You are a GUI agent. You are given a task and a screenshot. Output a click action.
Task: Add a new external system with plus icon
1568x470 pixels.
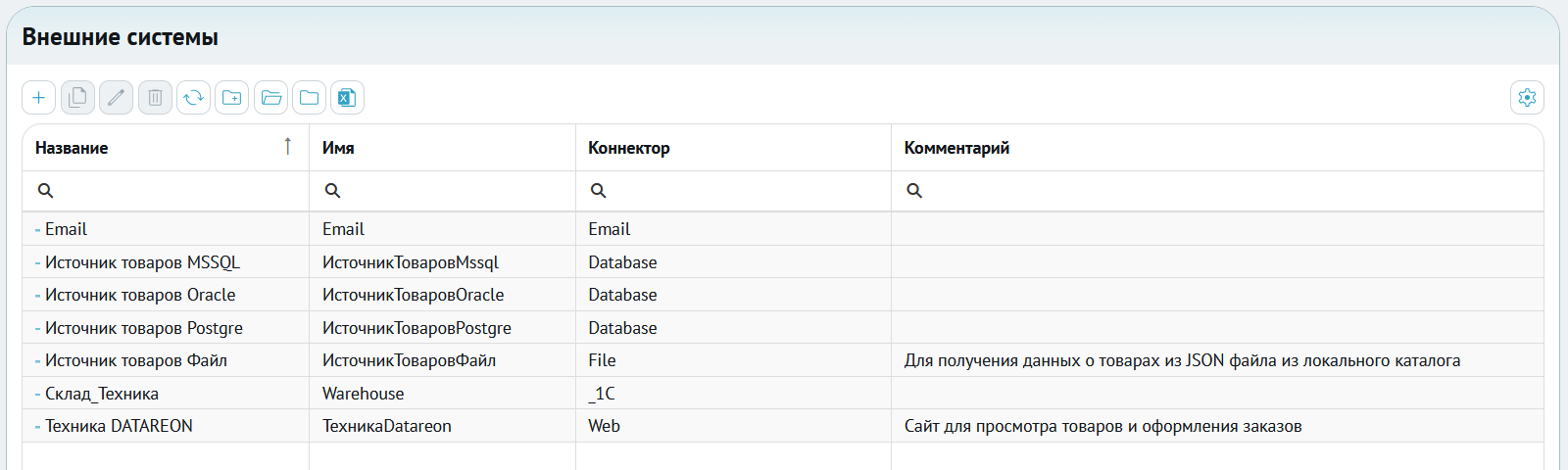39,97
